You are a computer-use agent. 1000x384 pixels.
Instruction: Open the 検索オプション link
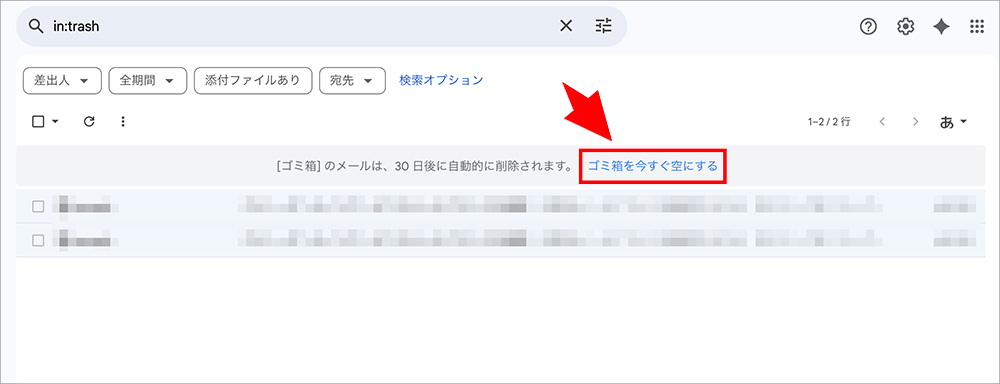441,80
